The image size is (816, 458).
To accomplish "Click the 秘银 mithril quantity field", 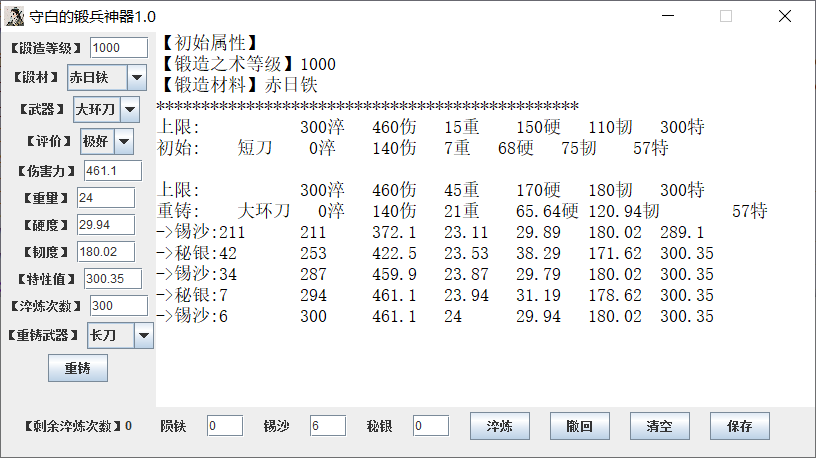I will pyautogui.click(x=430, y=426).
